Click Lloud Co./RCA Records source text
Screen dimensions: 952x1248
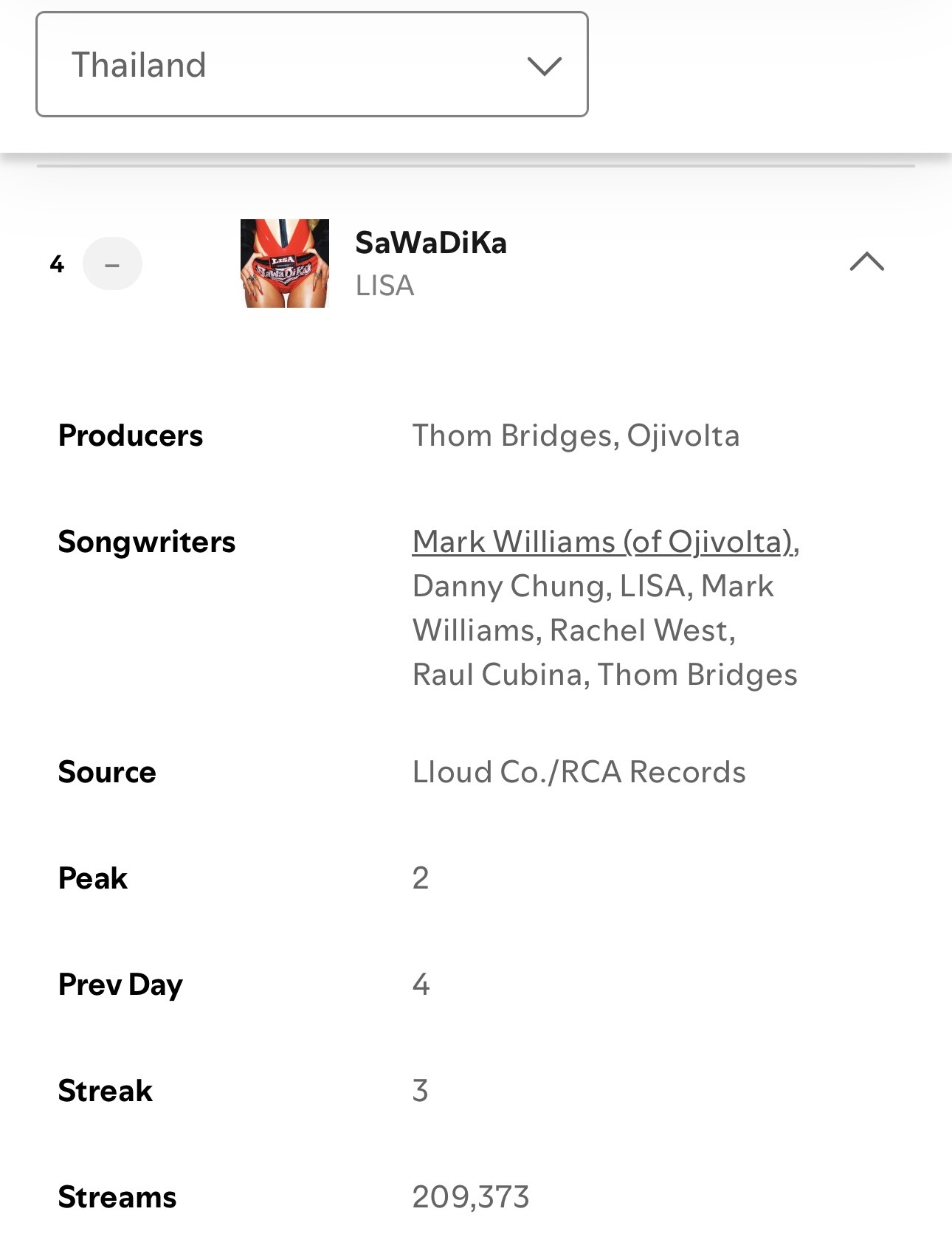[x=579, y=772]
